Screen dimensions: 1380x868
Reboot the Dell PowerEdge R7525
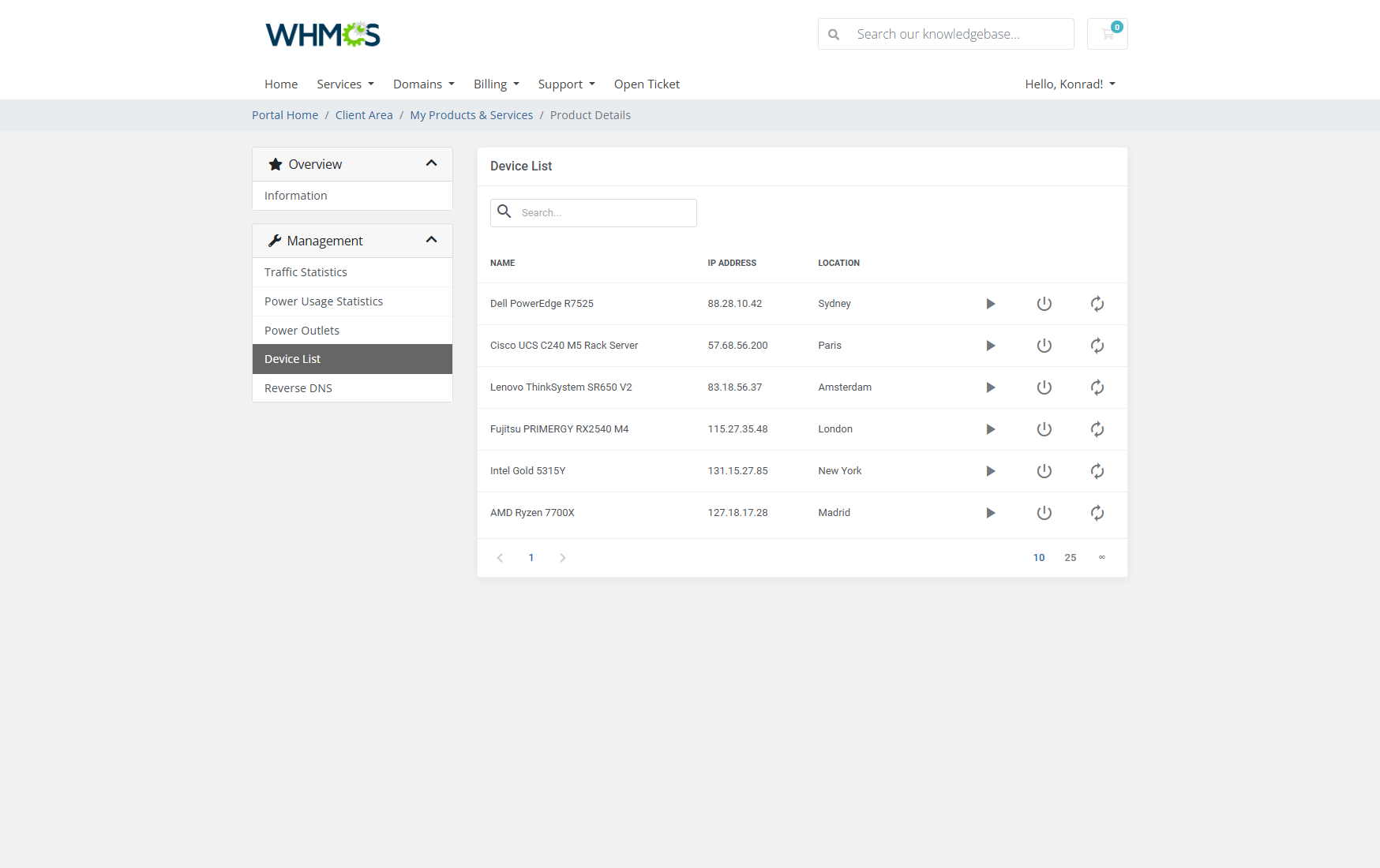point(1097,304)
